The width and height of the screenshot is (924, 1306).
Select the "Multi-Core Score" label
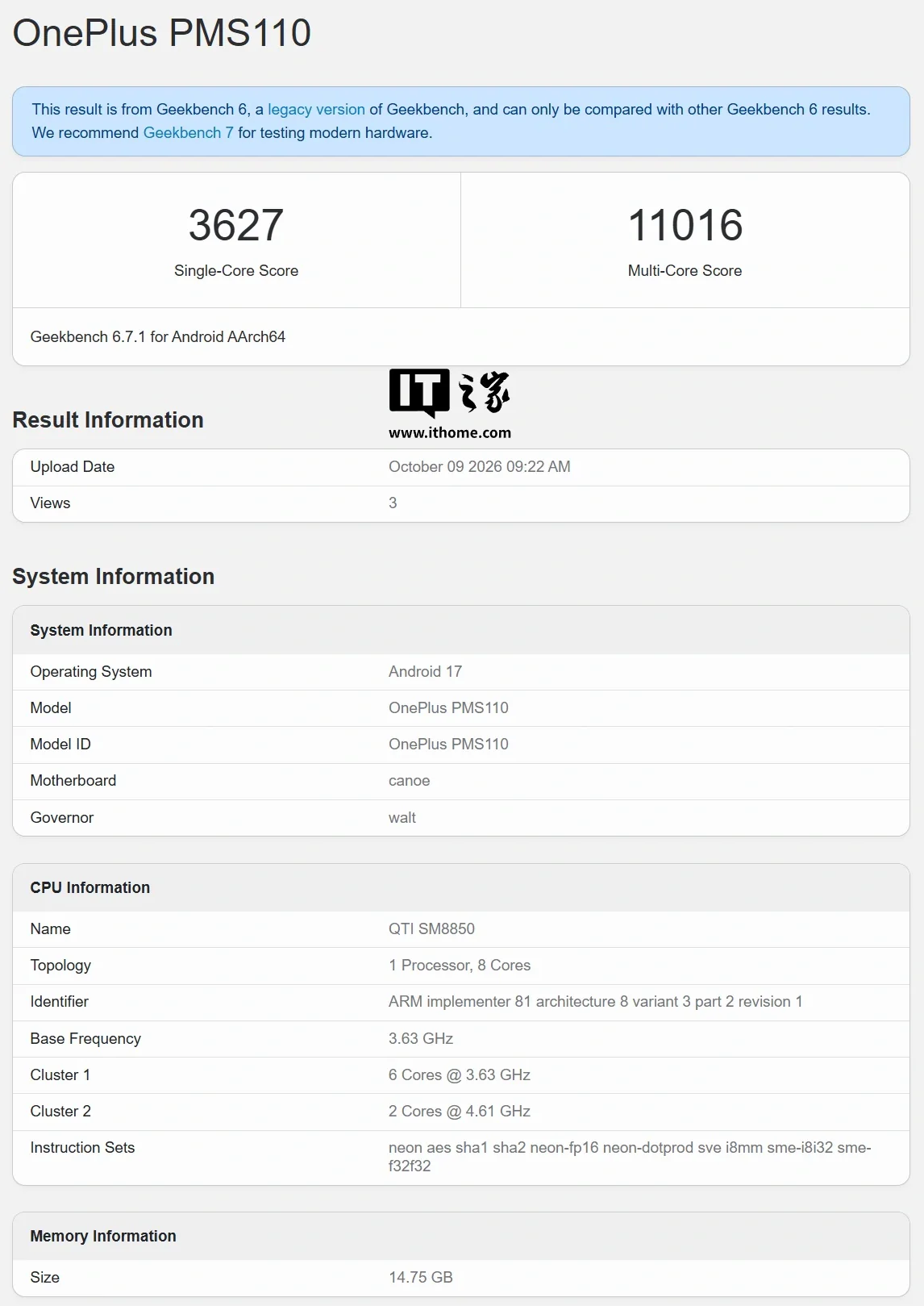tap(685, 271)
